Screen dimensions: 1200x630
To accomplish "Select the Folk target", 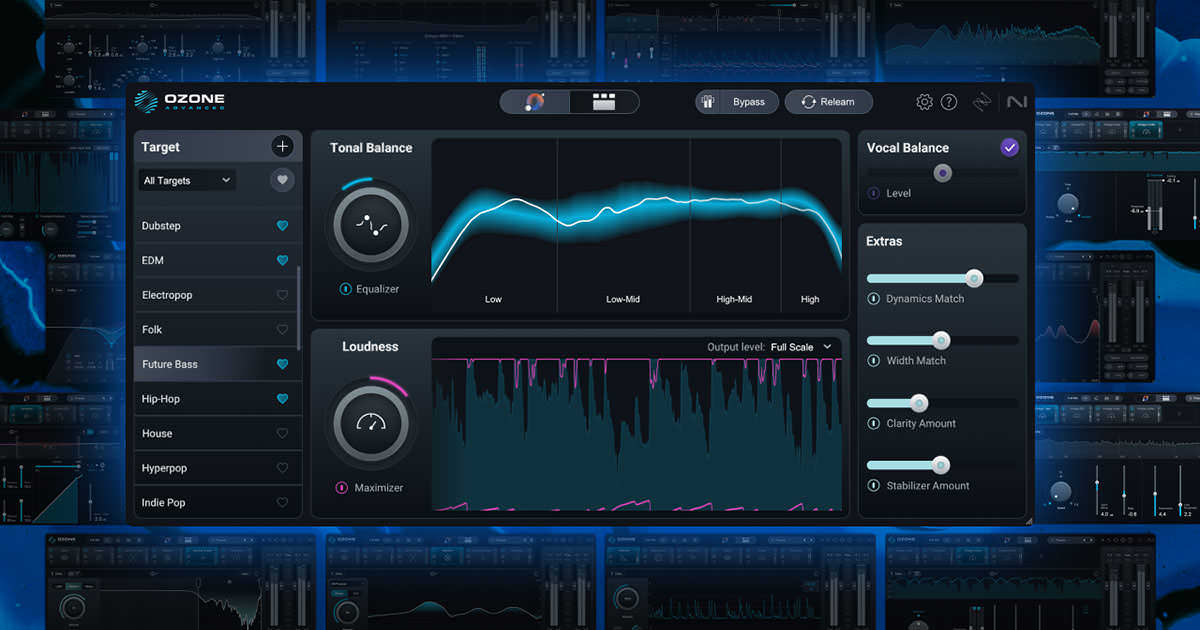I will click(x=216, y=329).
